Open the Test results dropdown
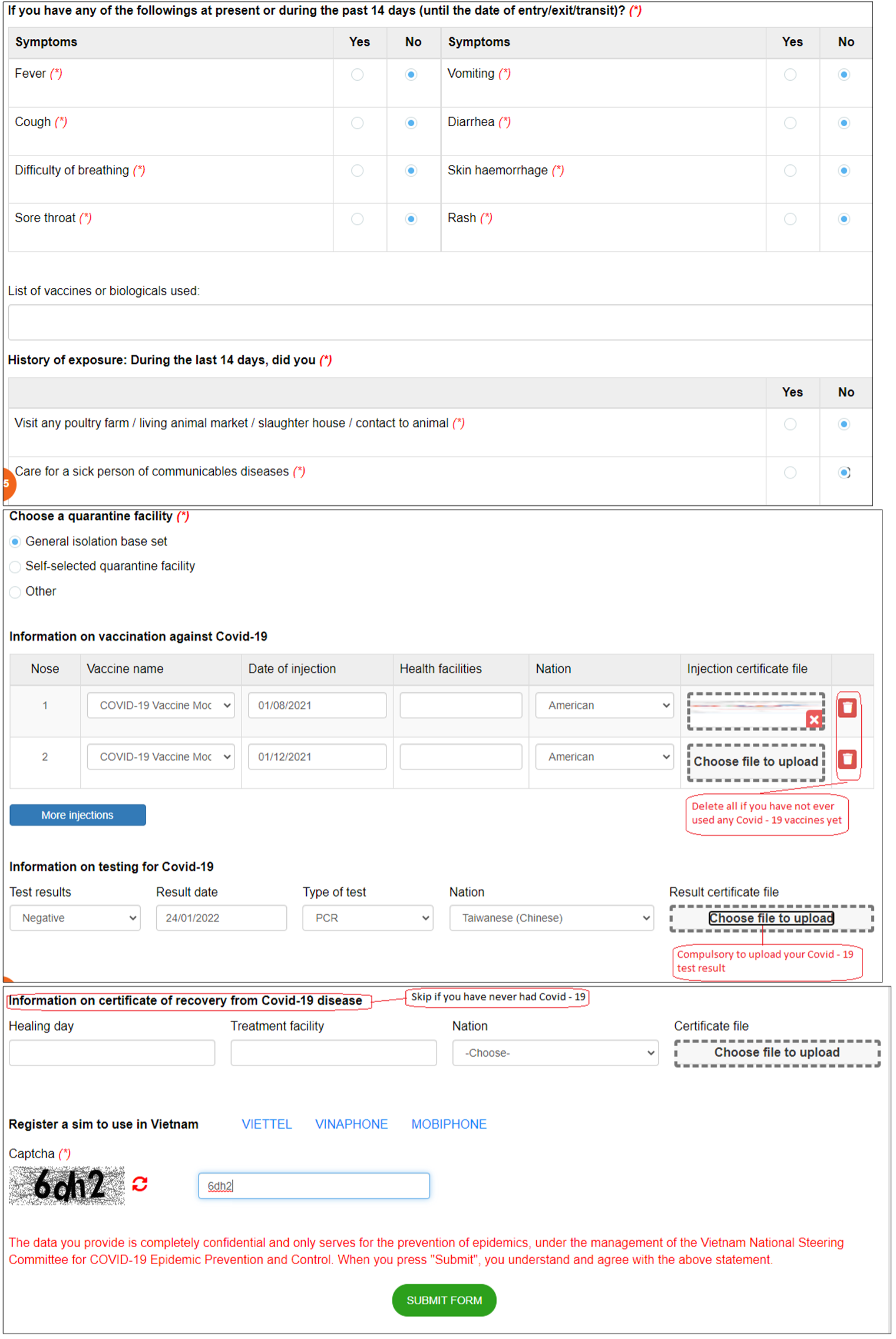Image resolution: width=896 pixels, height=1339 pixels. [x=75, y=918]
